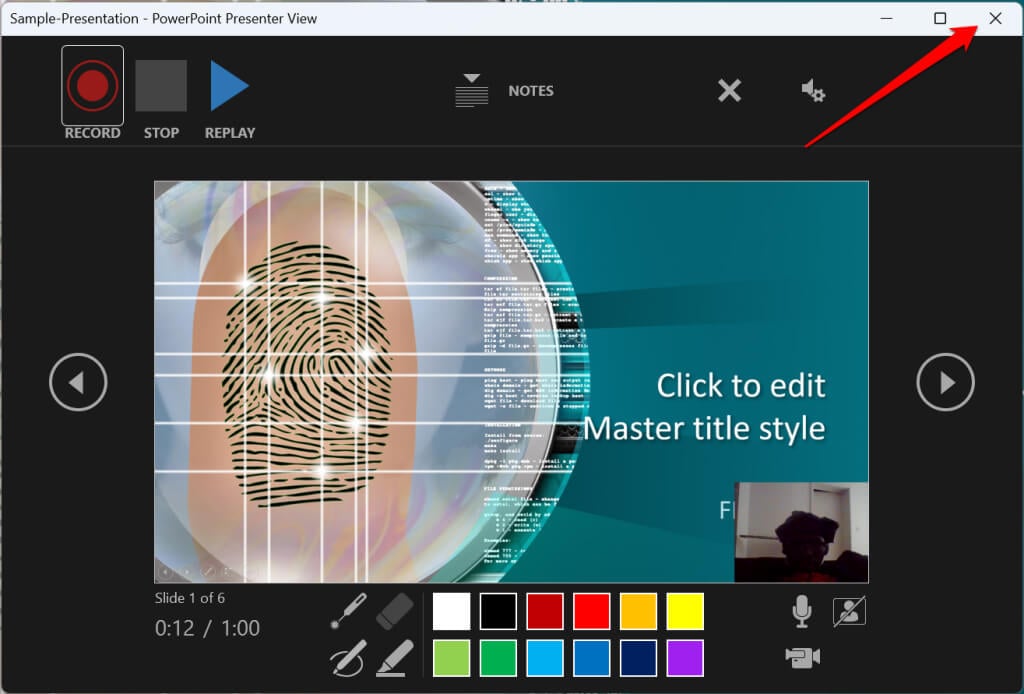The image size is (1024, 694).
Task: Click the blue REPLAY play button
Action: point(229,86)
